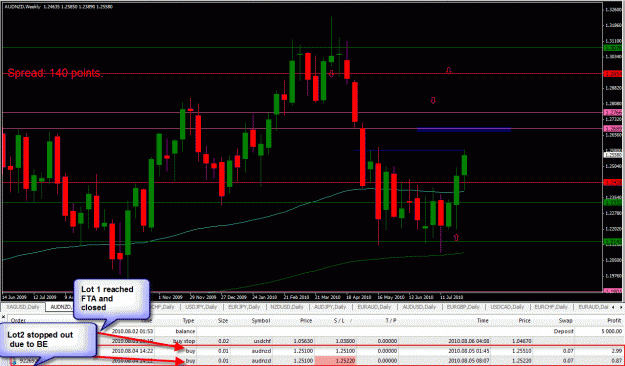Sort history by the Type column header
Image resolution: width=625 pixels, height=366 pixels.
188,321
